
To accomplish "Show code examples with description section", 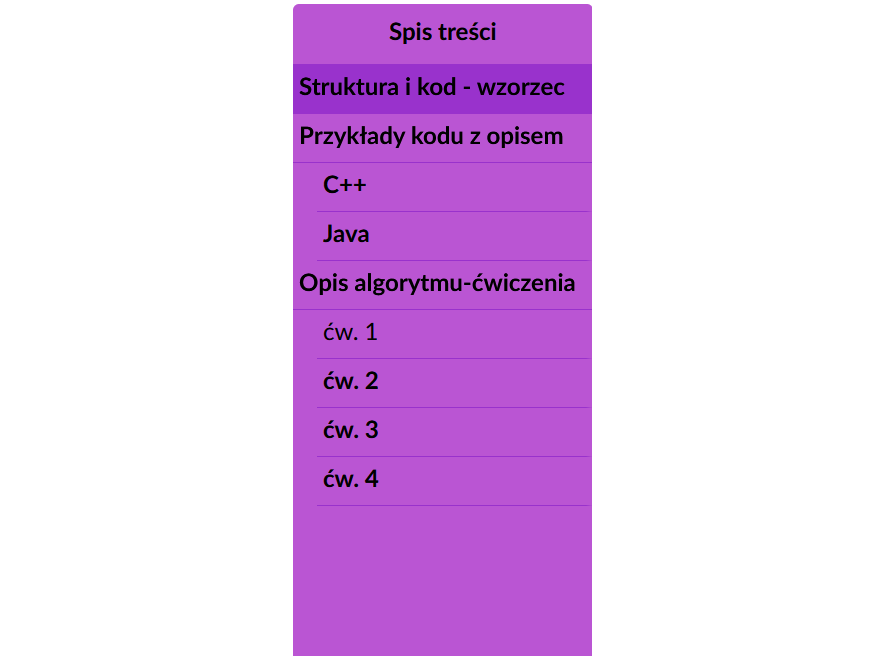I will 431,136.
